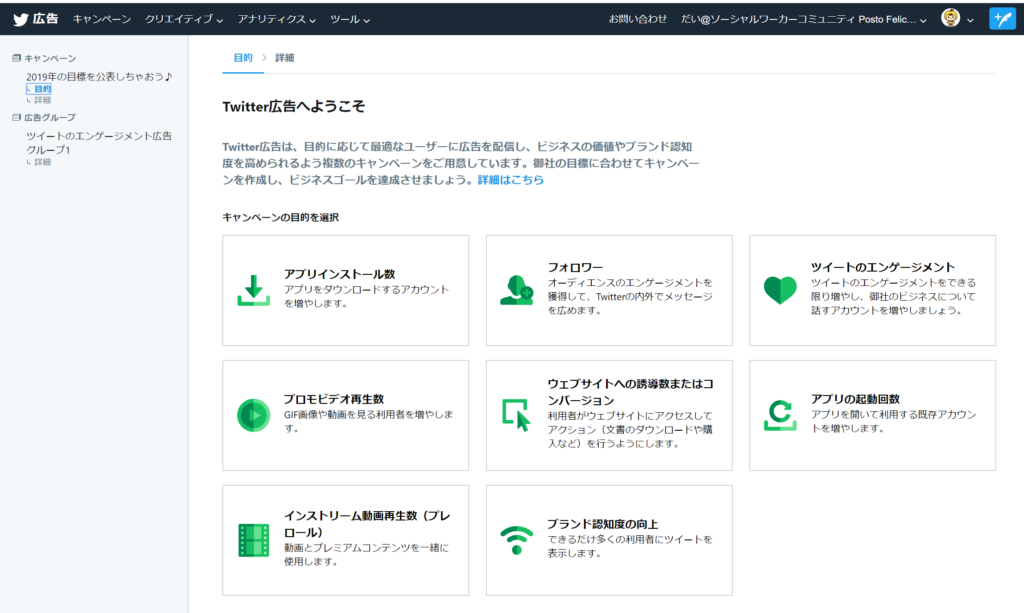Open the クリエイティブ dropdown menu

click(x=184, y=20)
